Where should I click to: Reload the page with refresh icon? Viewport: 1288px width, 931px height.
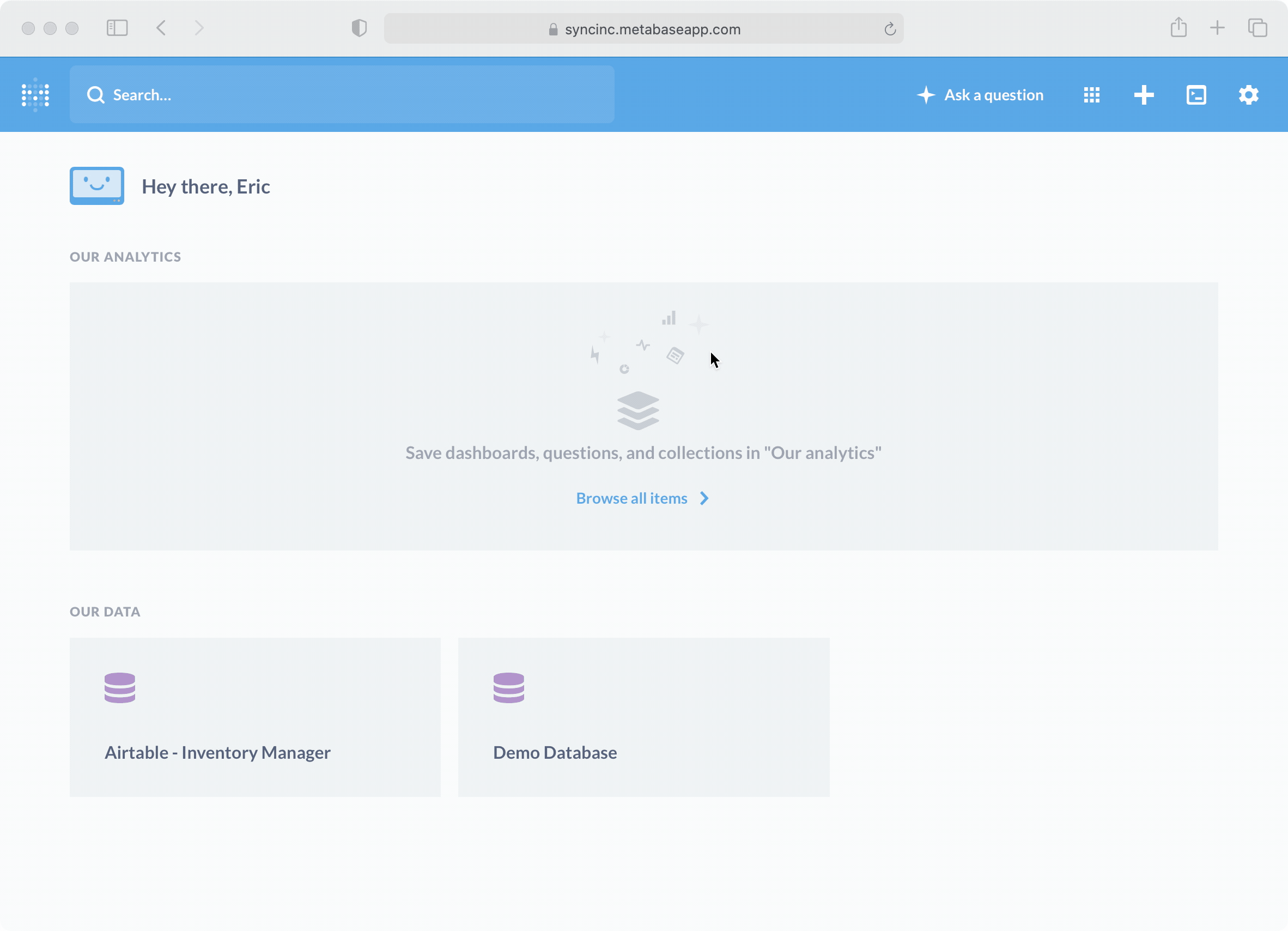click(889, 28)
